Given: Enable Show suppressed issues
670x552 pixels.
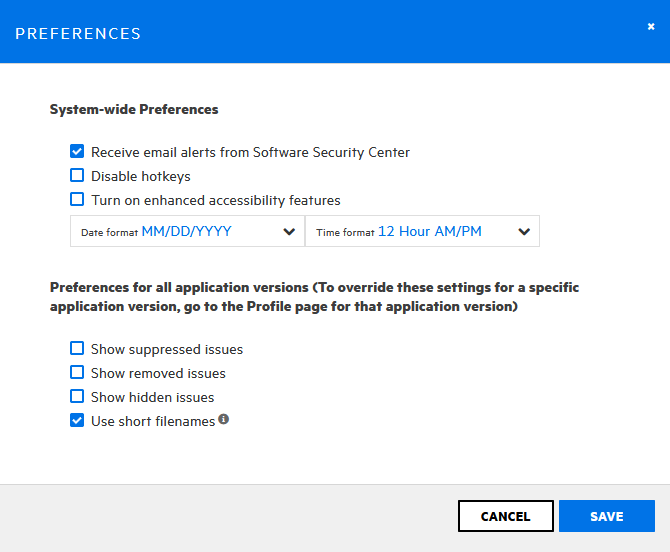Looking at the screenshot, I should [77, 349].
